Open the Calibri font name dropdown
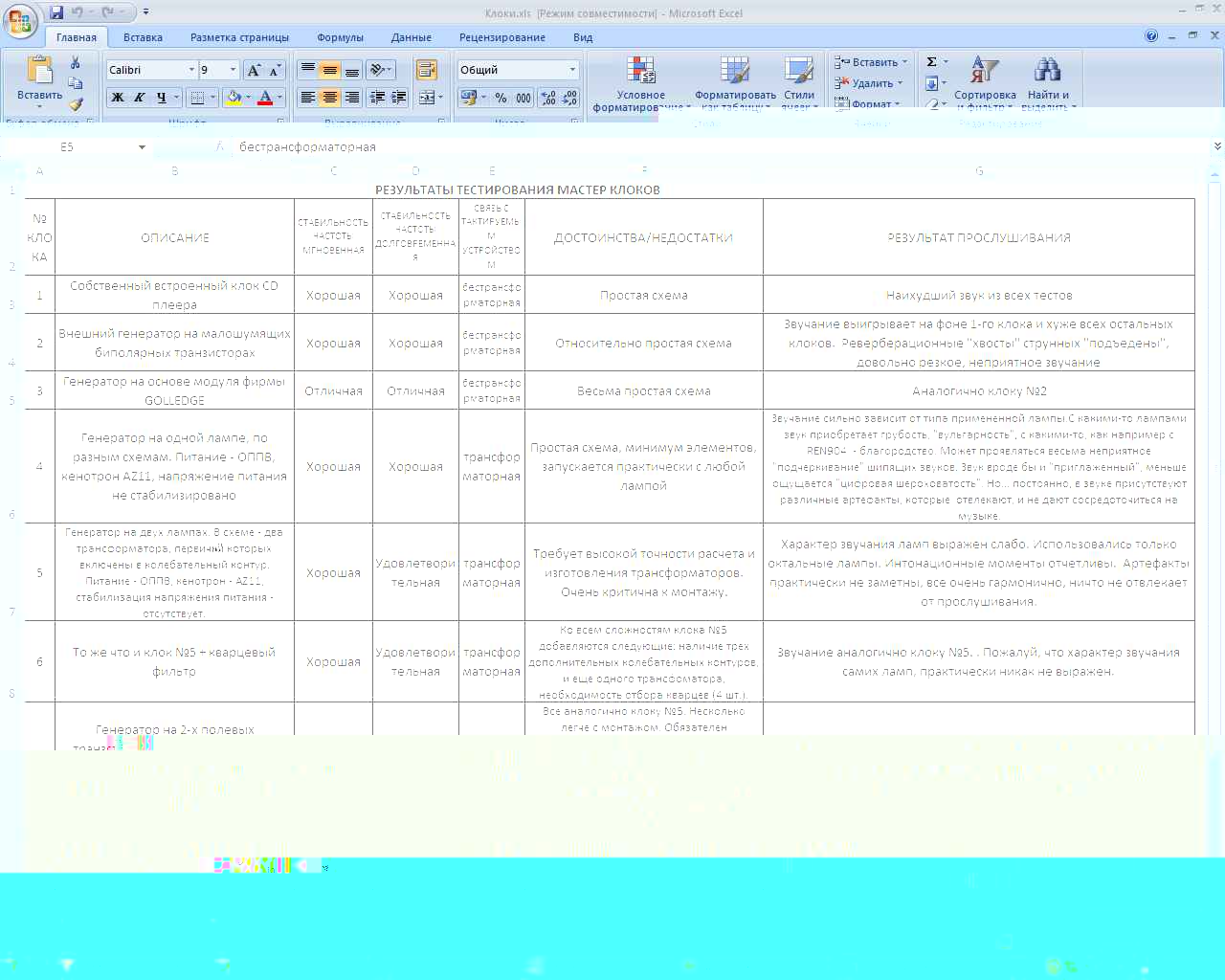Image resolution: width=1225 pixels, height=980 pixels. tap(191, 70)
